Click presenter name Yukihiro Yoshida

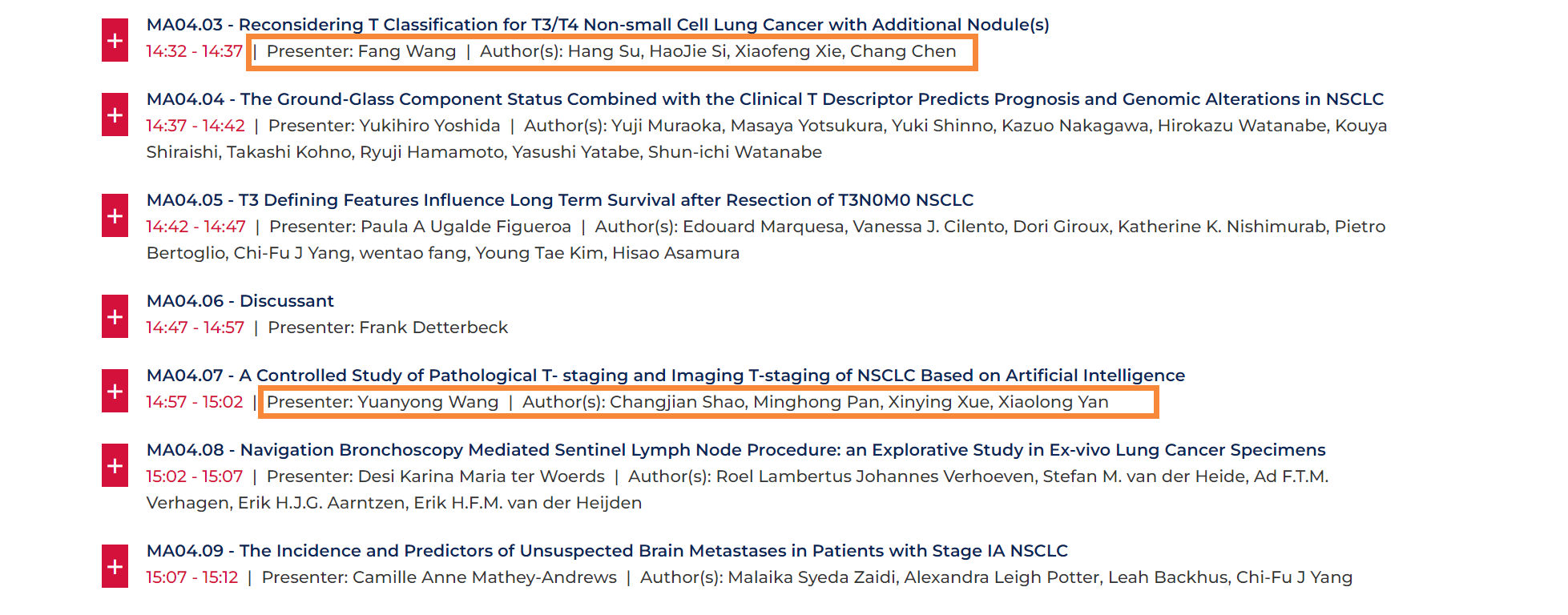coord(430,126)
